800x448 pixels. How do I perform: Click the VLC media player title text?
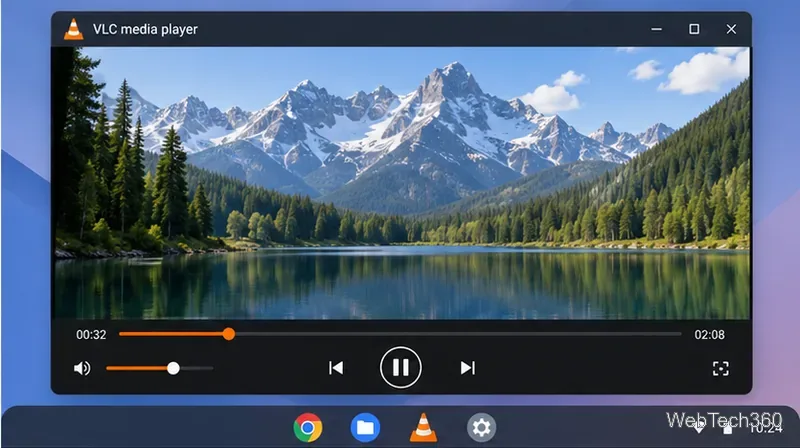click(145, 29)
